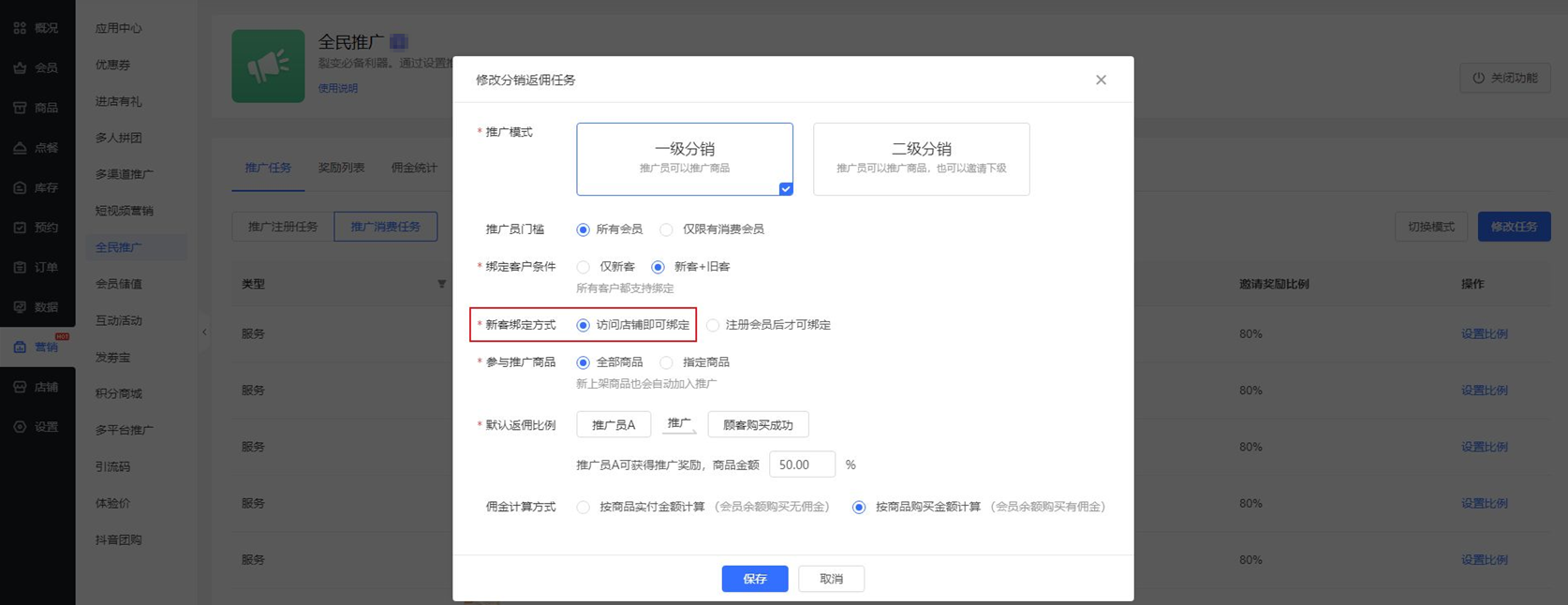This screenshot has height=605, width=1568.
Task: Open the 设置 settings sidebar icon
Action: click(x=20, y=427)
